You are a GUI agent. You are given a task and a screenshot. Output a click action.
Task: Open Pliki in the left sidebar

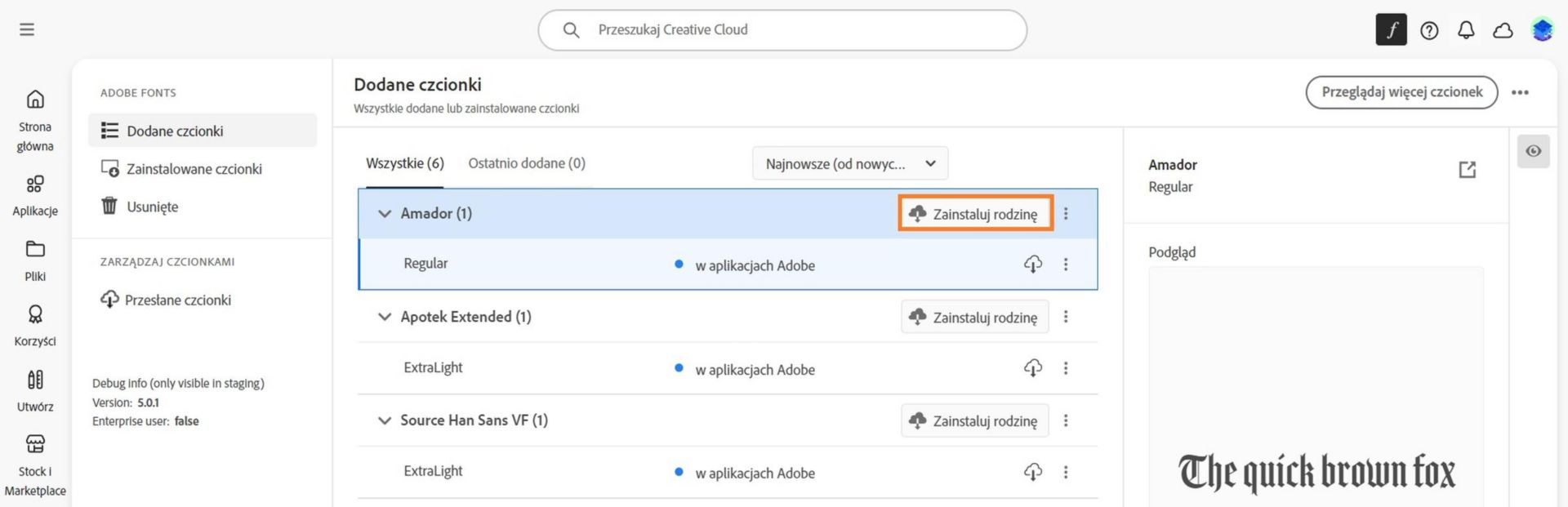point(35,261)
